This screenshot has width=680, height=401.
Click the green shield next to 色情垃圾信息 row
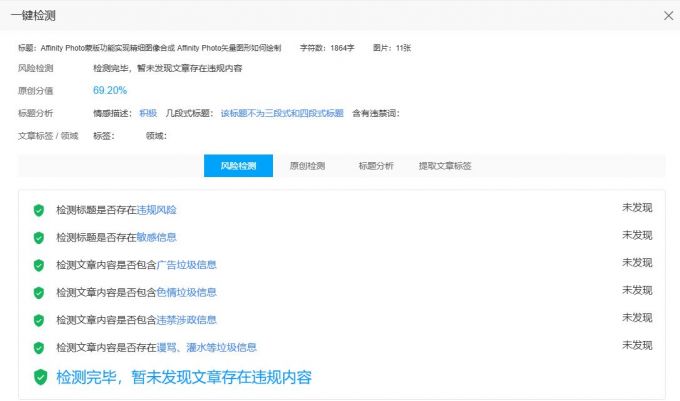39,293
